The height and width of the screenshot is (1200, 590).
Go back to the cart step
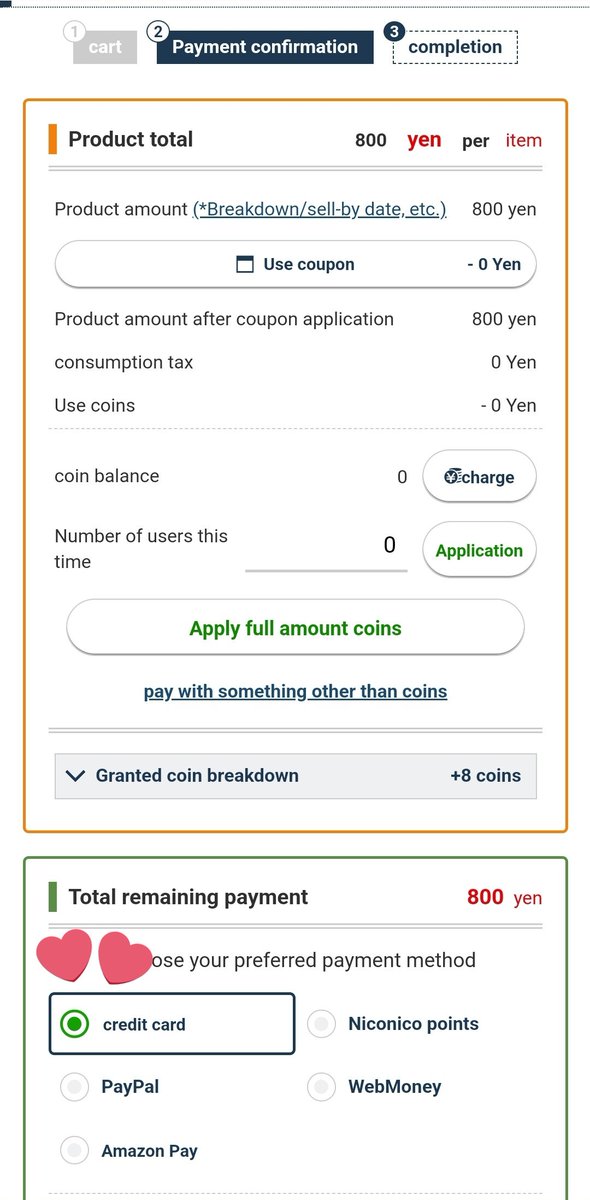point(105,47)
